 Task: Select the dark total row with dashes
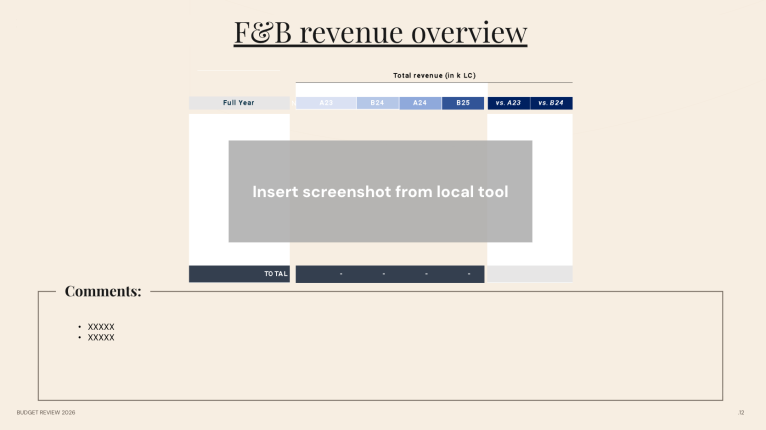click(x=390, y=274)
